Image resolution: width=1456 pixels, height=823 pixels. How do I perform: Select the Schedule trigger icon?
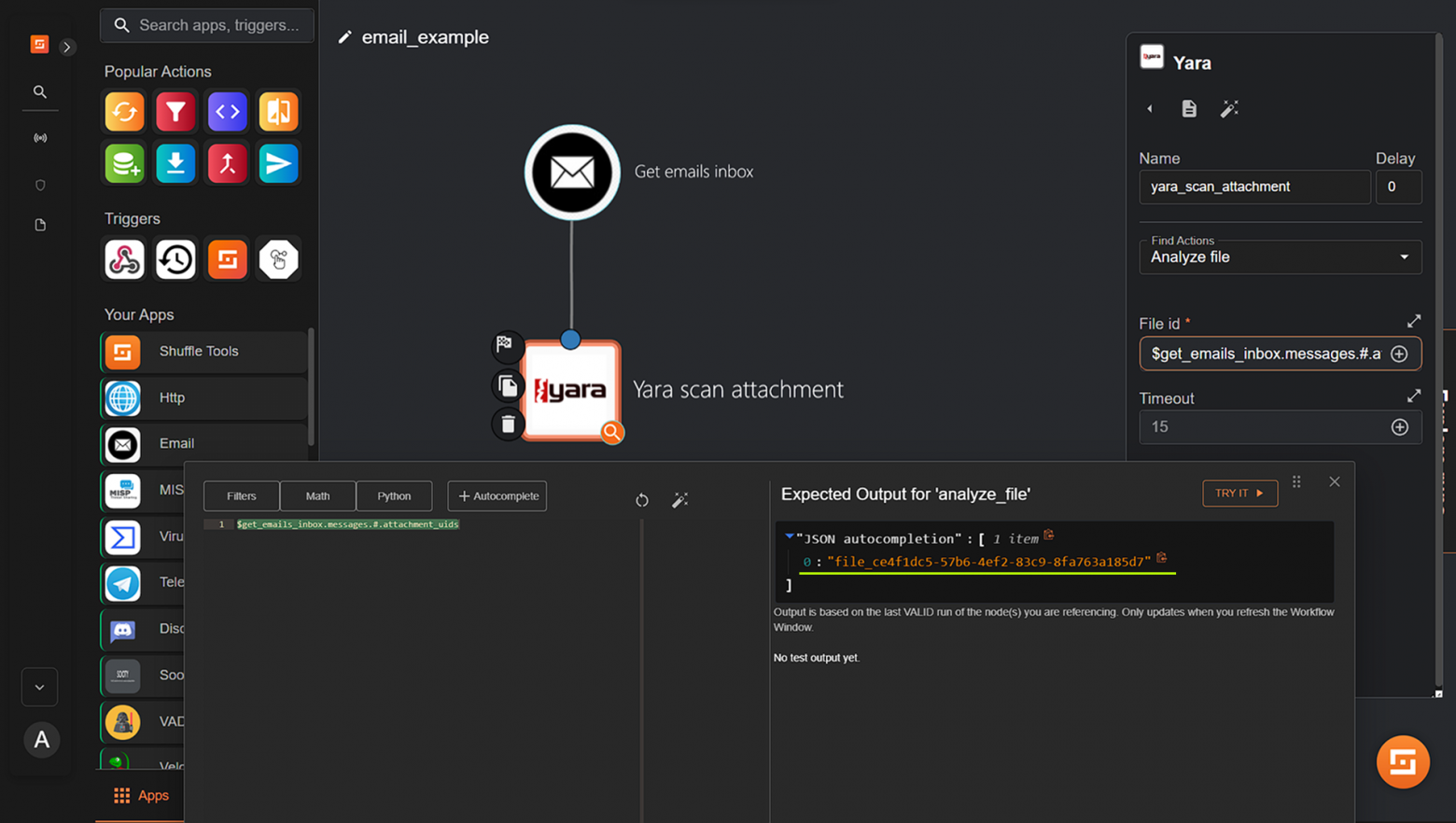point(175,258)
